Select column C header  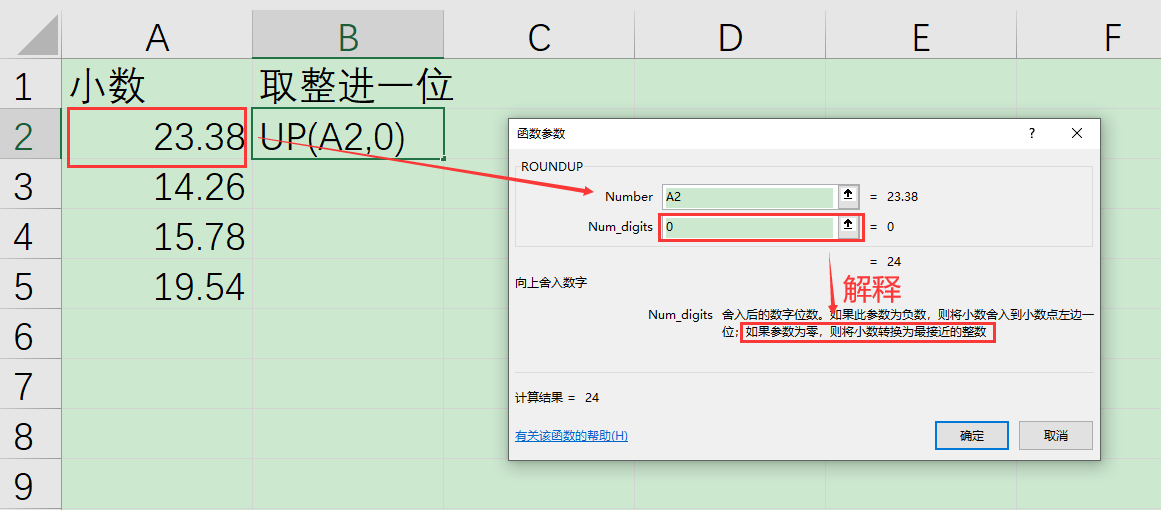coord(539,36)
